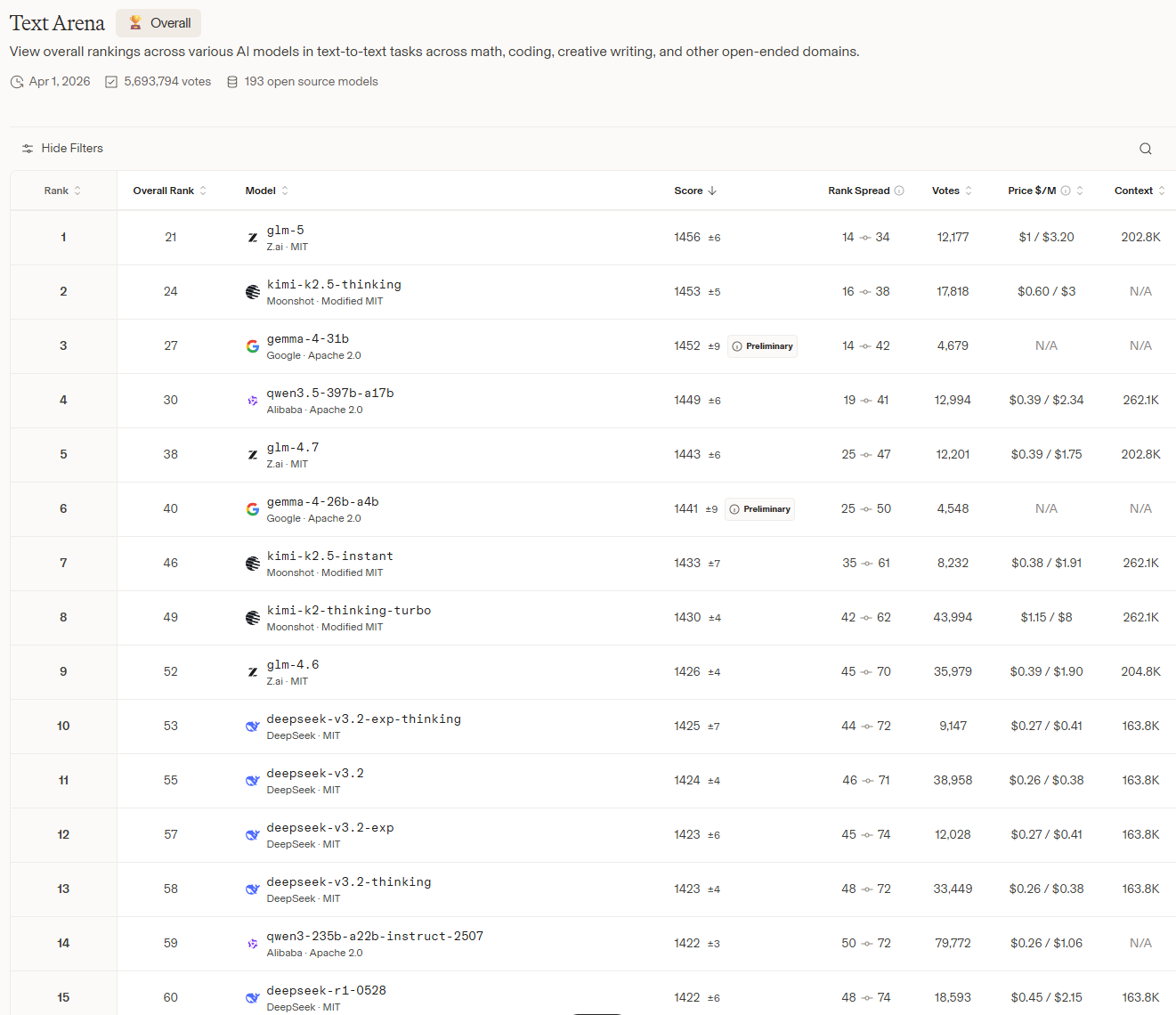Click the Preliminary badge on gemma-4-26b-a4b

pos(759,509)
